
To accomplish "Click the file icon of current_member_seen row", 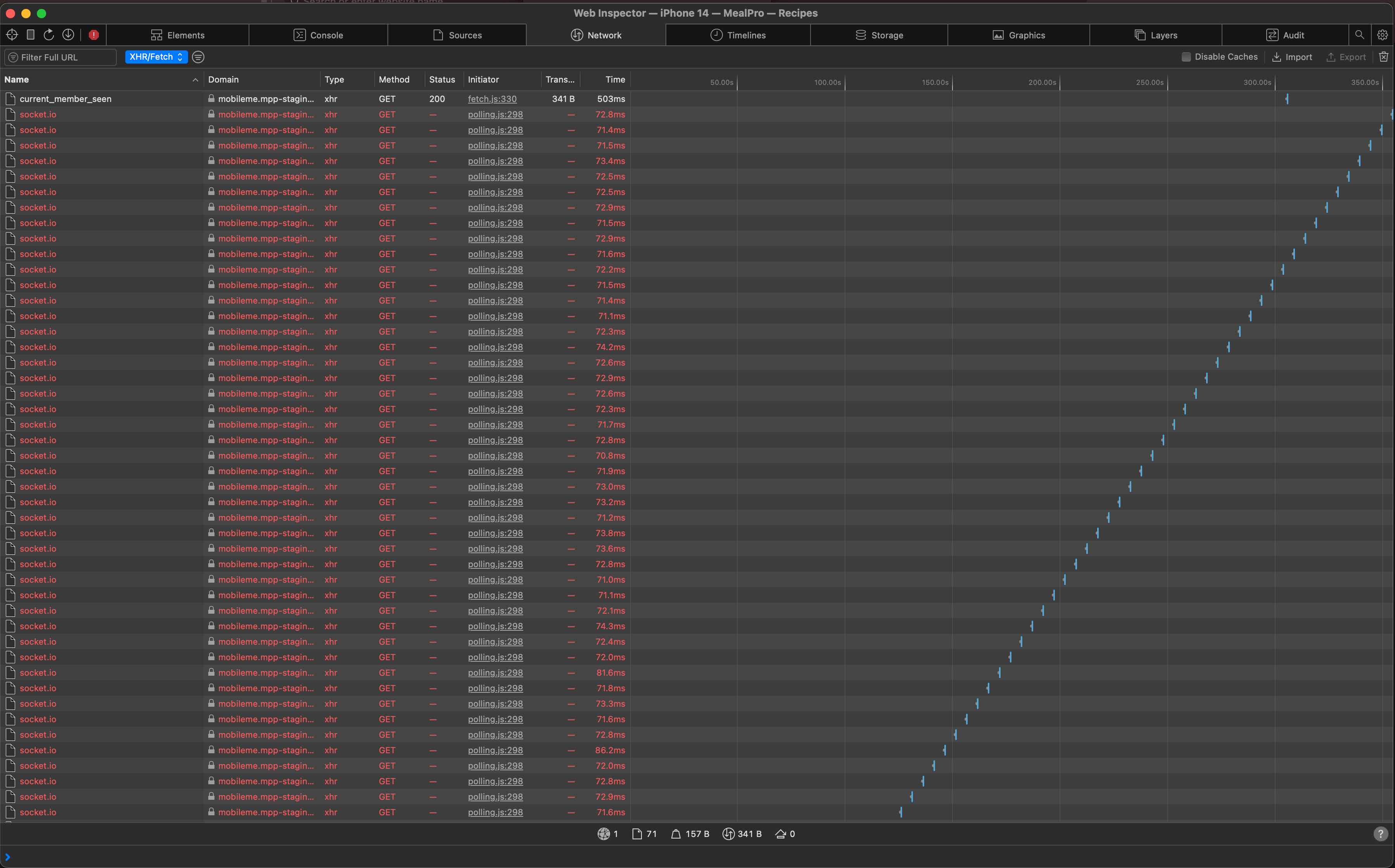I will tap(10, 99).
